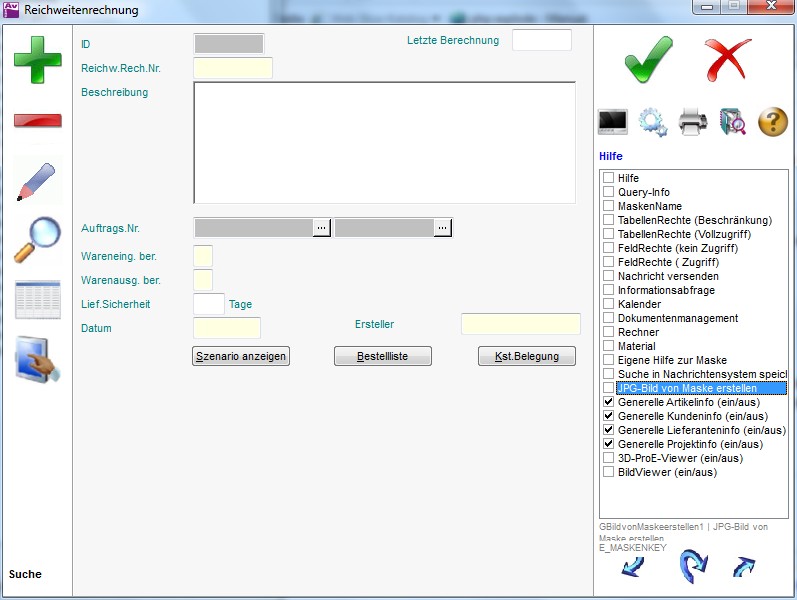Image resolution: width=797 pixels, height=600 pixels.
Task: Click the yellow question mark help icon
Action: click(x=773, y=122)
